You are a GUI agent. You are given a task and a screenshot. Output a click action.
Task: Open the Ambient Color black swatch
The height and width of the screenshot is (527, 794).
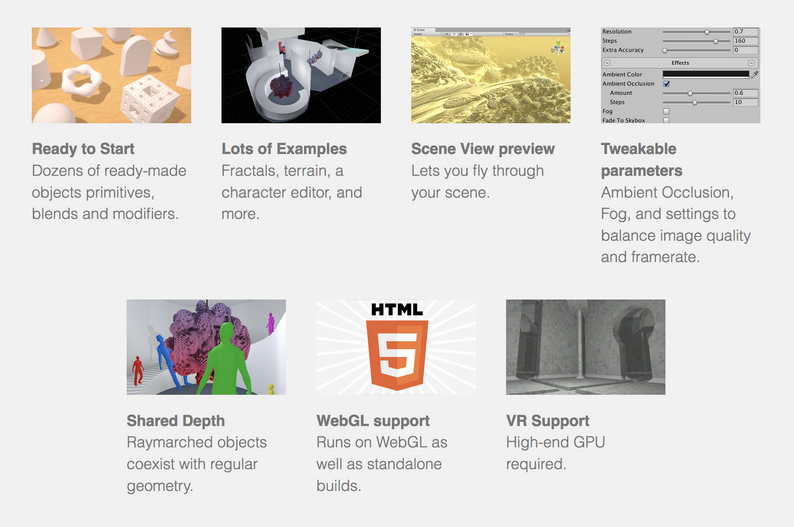[x=706, y=74]
